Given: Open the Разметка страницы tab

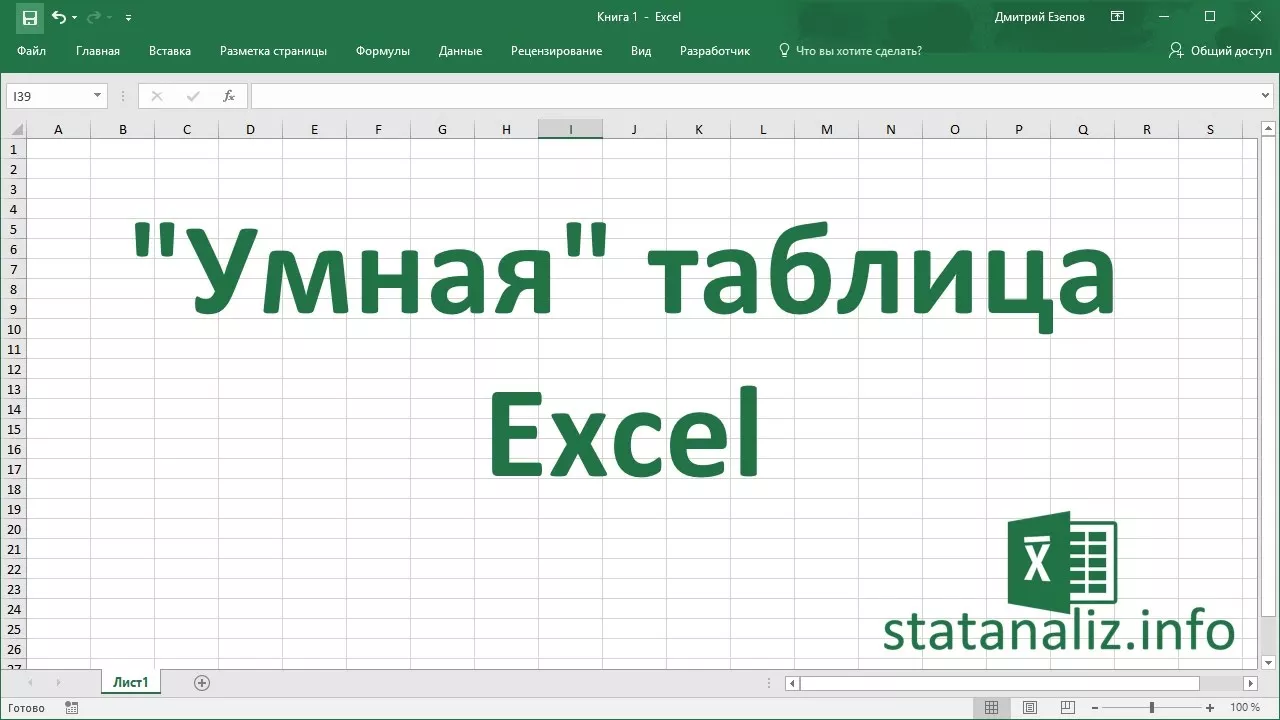Looking at the screenshot, I should pos(273,51).
